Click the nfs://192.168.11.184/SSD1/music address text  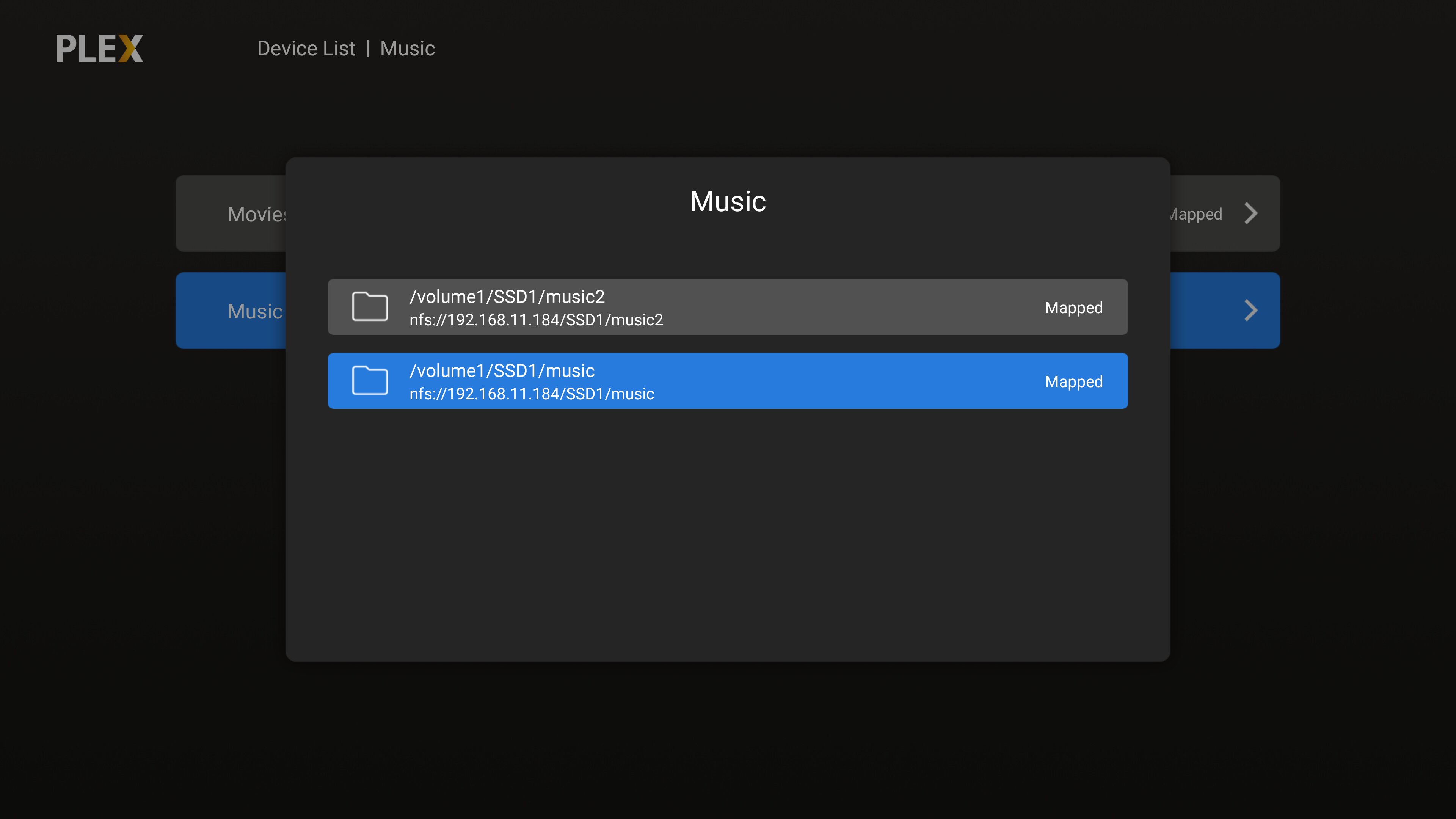tap(531, 394)
